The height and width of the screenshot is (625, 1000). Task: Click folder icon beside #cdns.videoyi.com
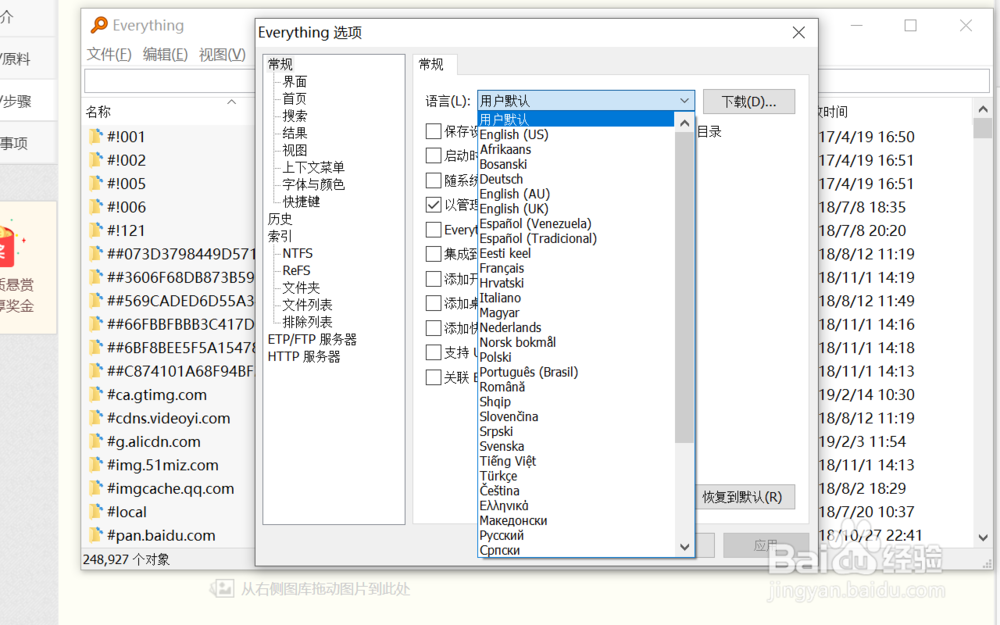(96, 418)
